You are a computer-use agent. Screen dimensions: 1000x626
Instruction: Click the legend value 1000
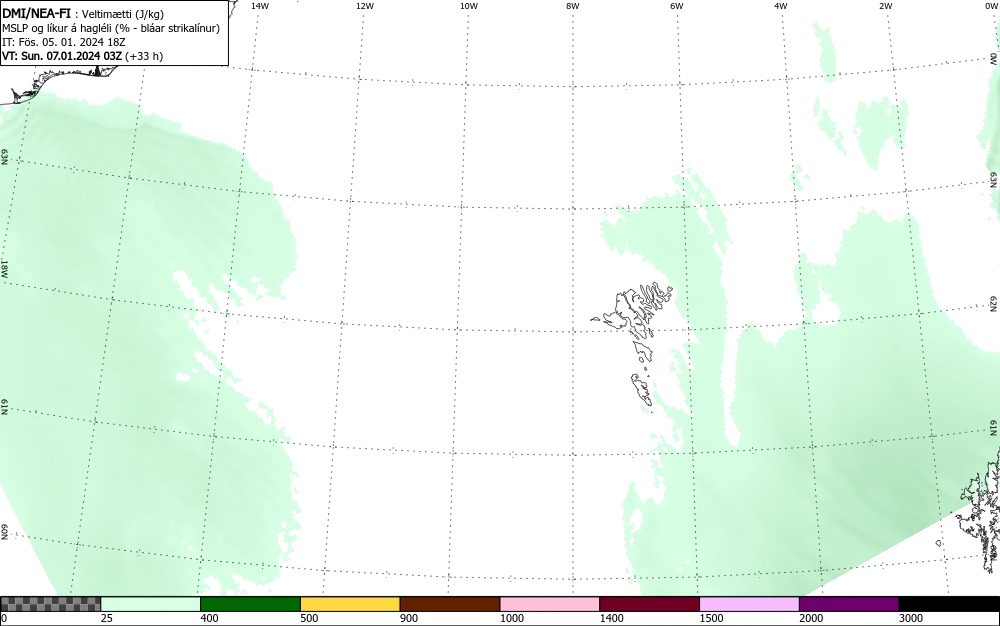coord(511,618)
